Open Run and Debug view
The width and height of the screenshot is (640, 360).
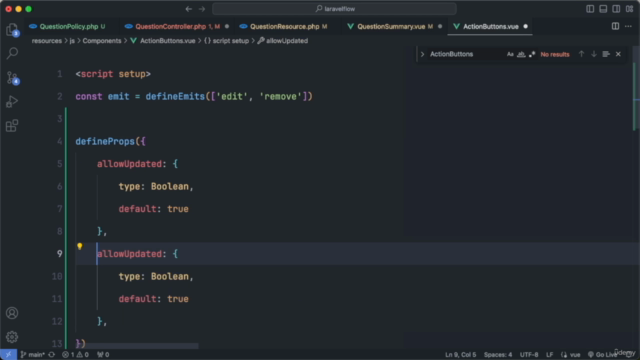(x=12, y=101)
